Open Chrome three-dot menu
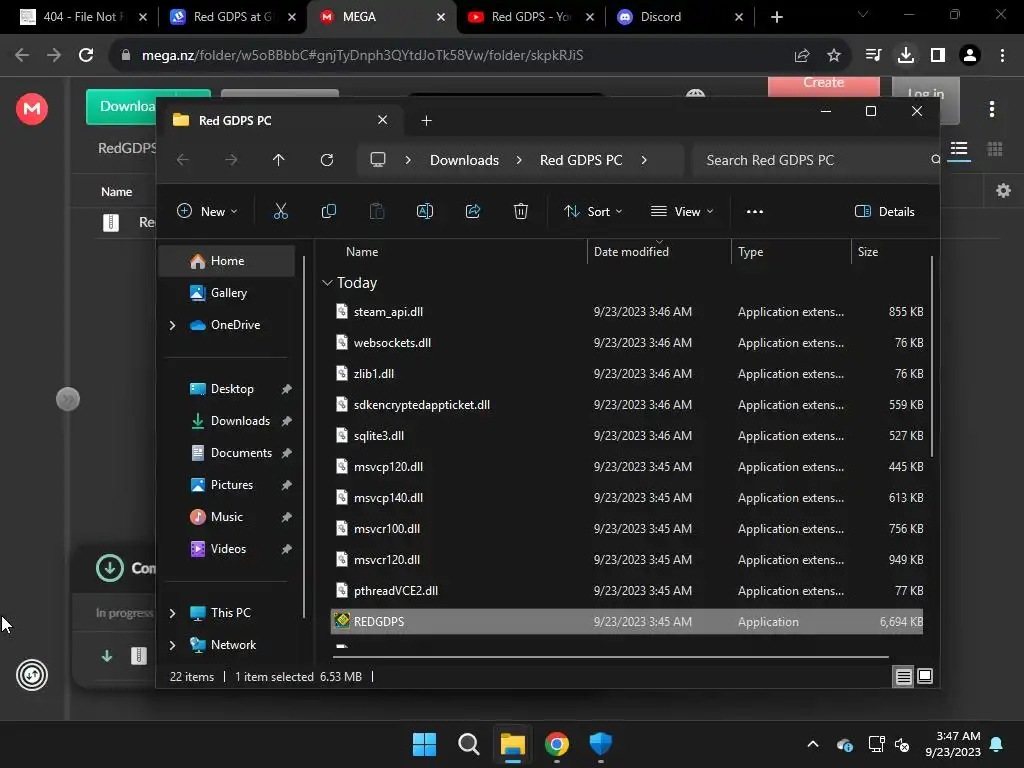This screenshot has width=1024, height=768. pos(1002,56)
